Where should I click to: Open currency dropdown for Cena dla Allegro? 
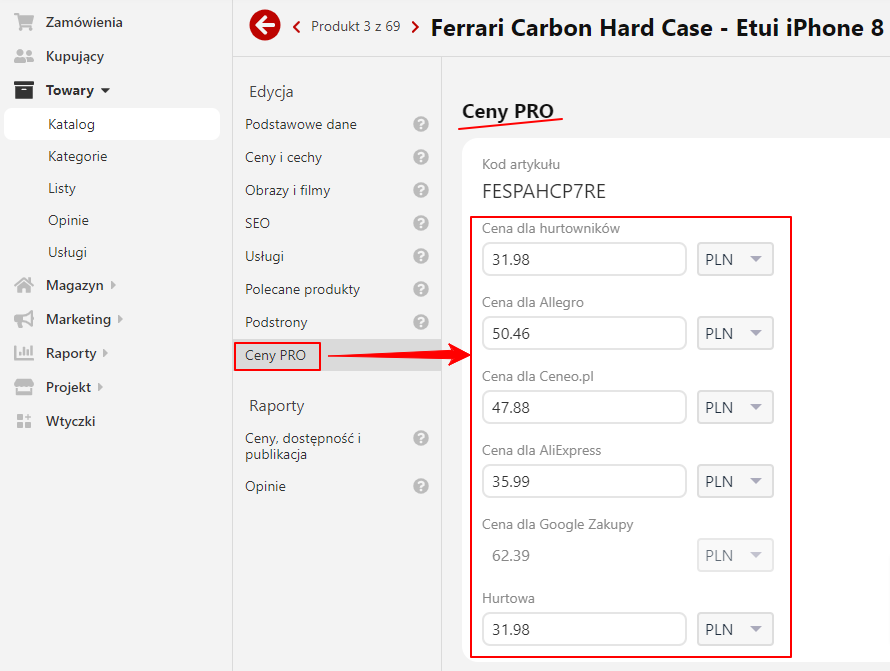(735, 333)
